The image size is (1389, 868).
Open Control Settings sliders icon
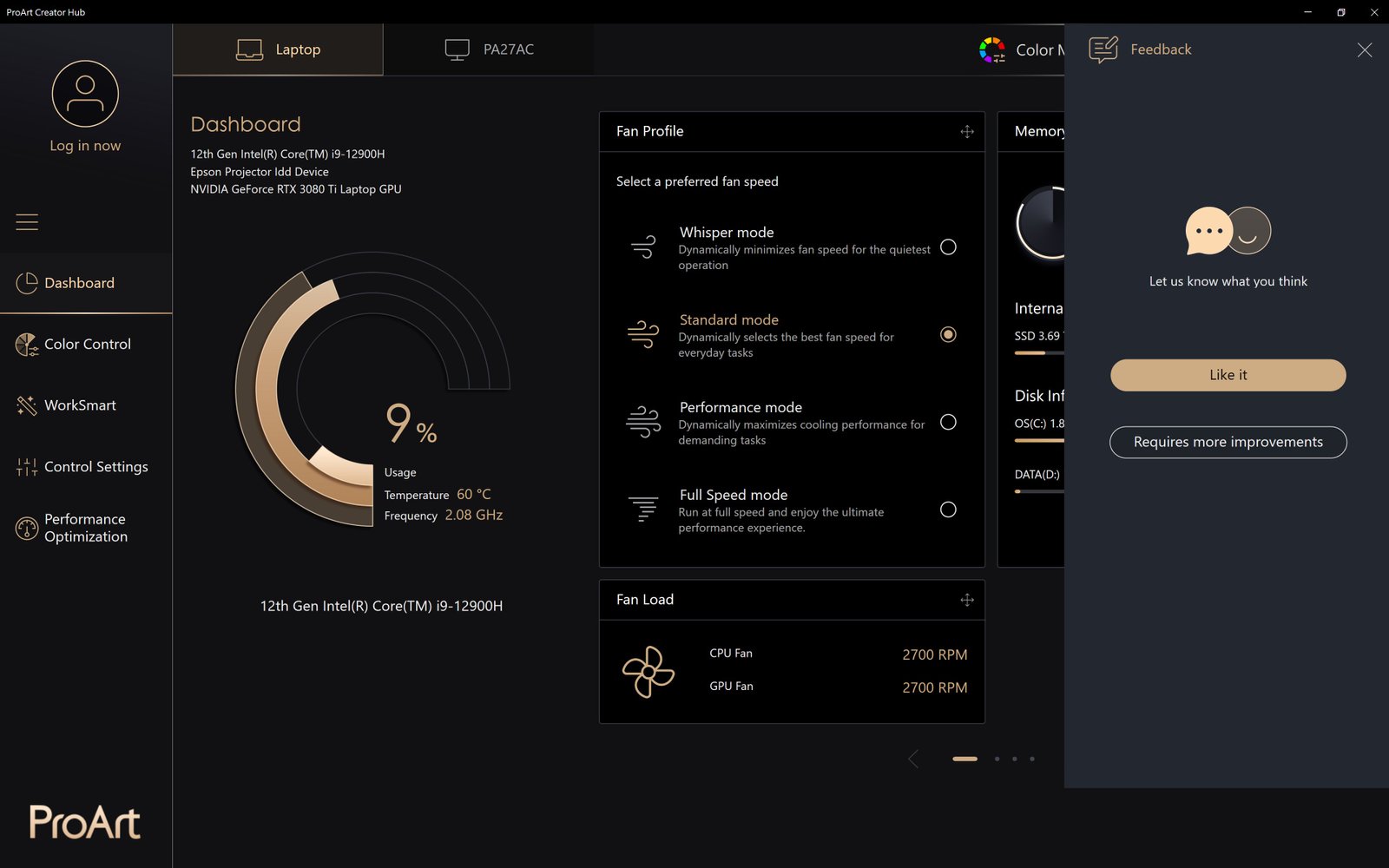[27, 467]
